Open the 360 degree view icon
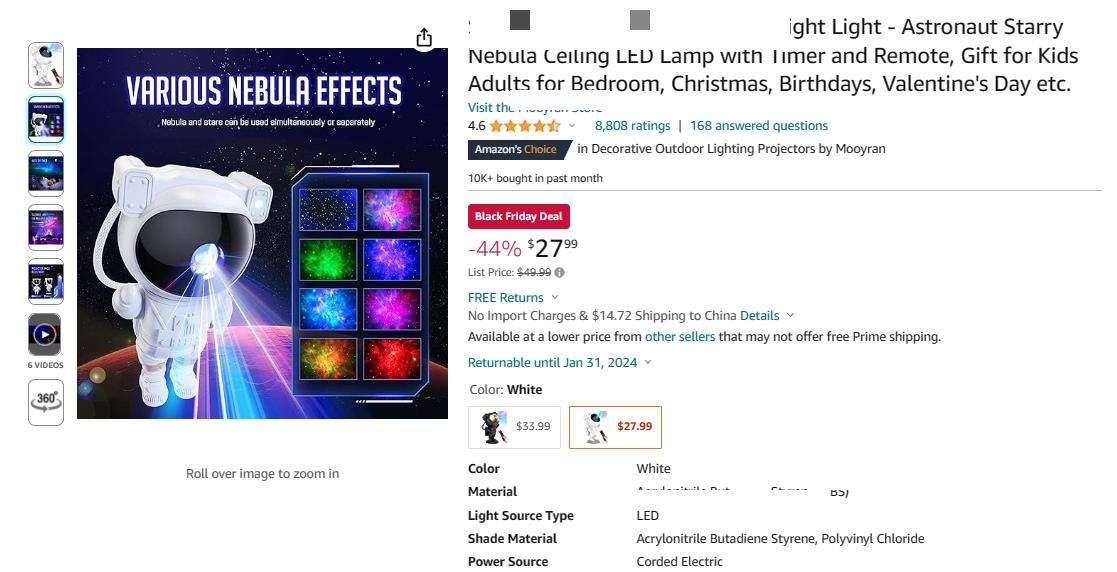1117x572 pixels. (46, 402)
